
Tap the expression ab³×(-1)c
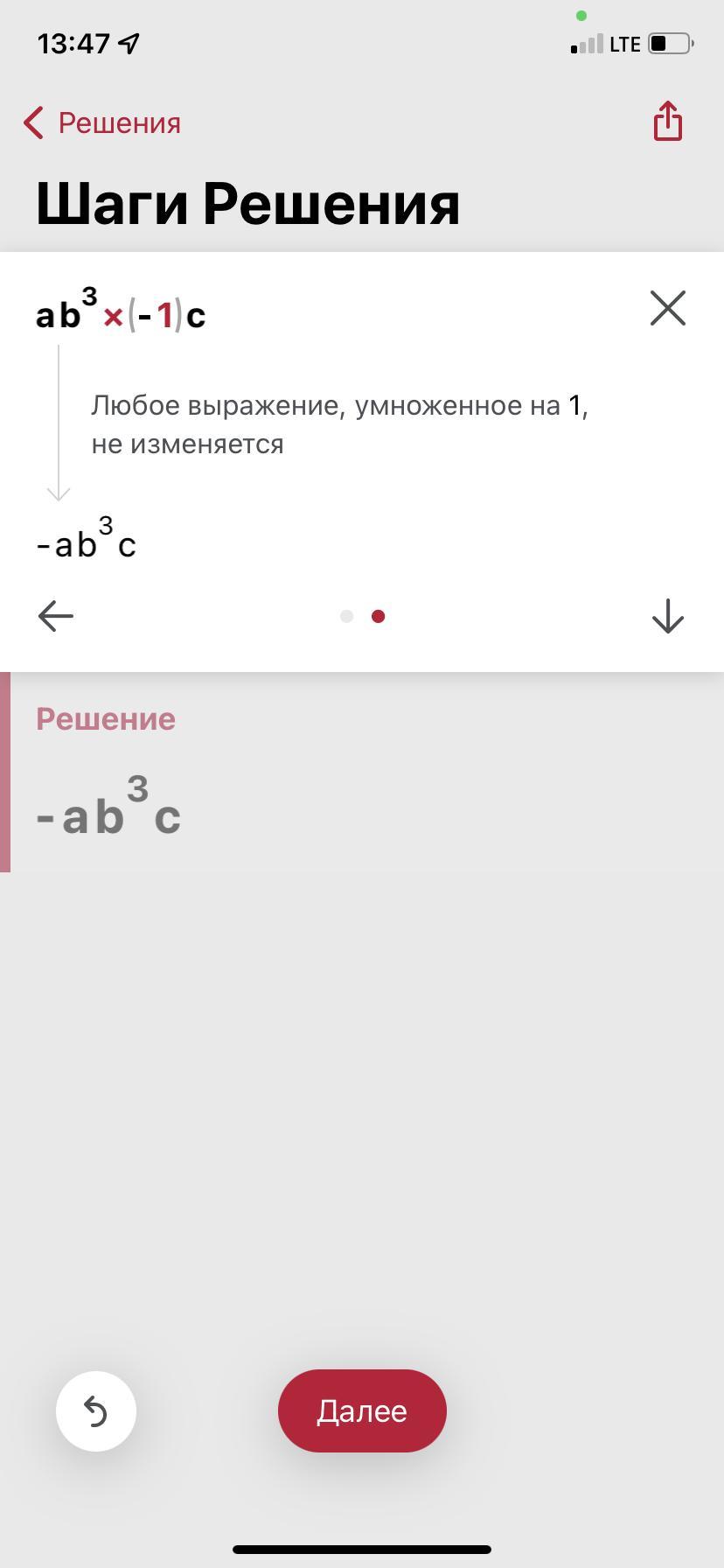click(121, 310)
